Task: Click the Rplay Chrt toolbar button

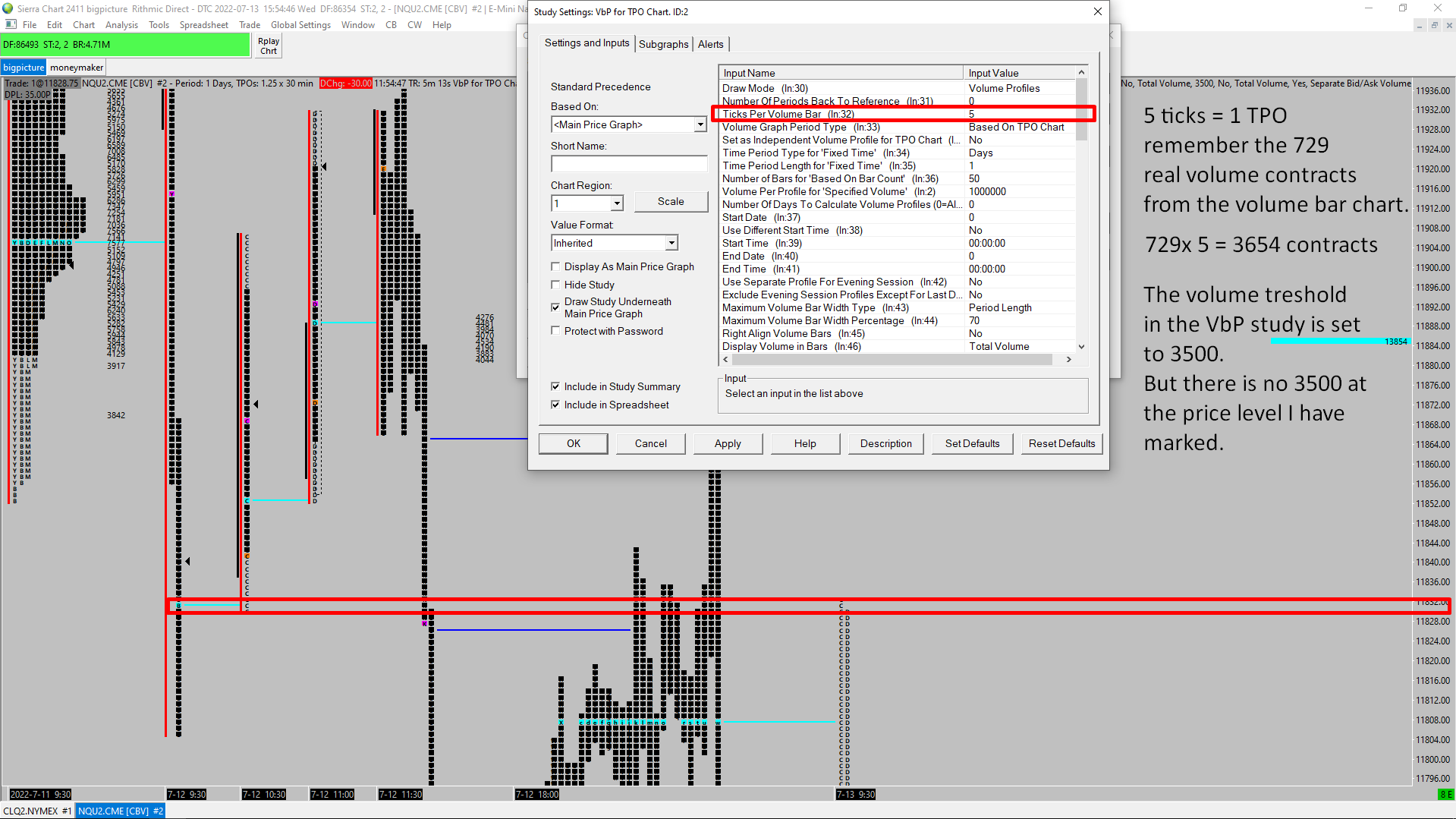Action: point(269,46)
